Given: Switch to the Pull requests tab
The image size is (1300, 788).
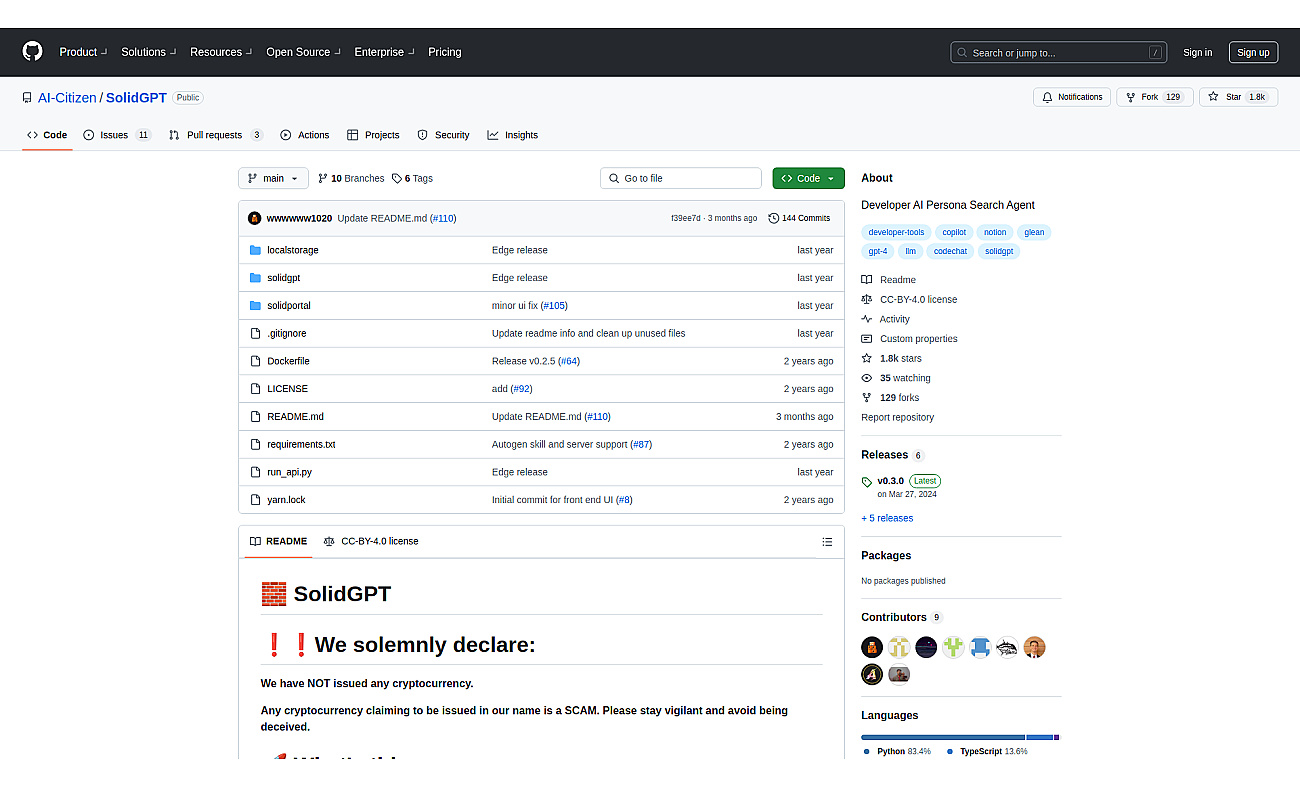Looking at the screenshot, I should point(215,135).
